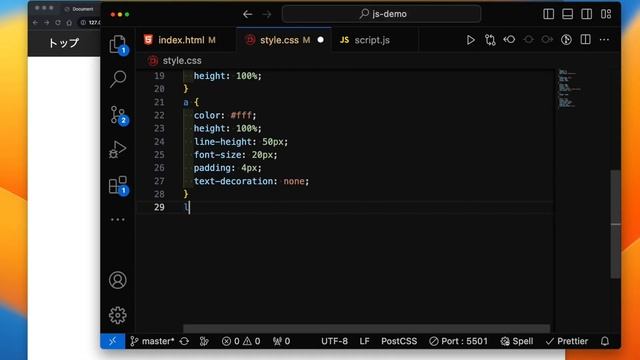Click text-decoration: none on line 27
The height and width of the screenshot is (360, 640).
pos(250,181)
